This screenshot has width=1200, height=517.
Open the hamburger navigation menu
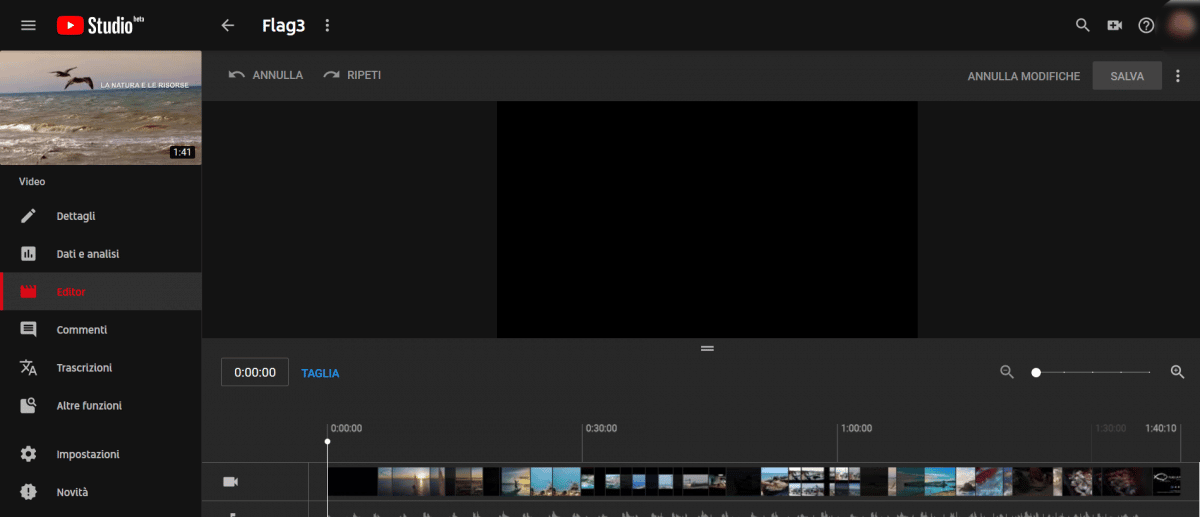[x=28, y=25]
